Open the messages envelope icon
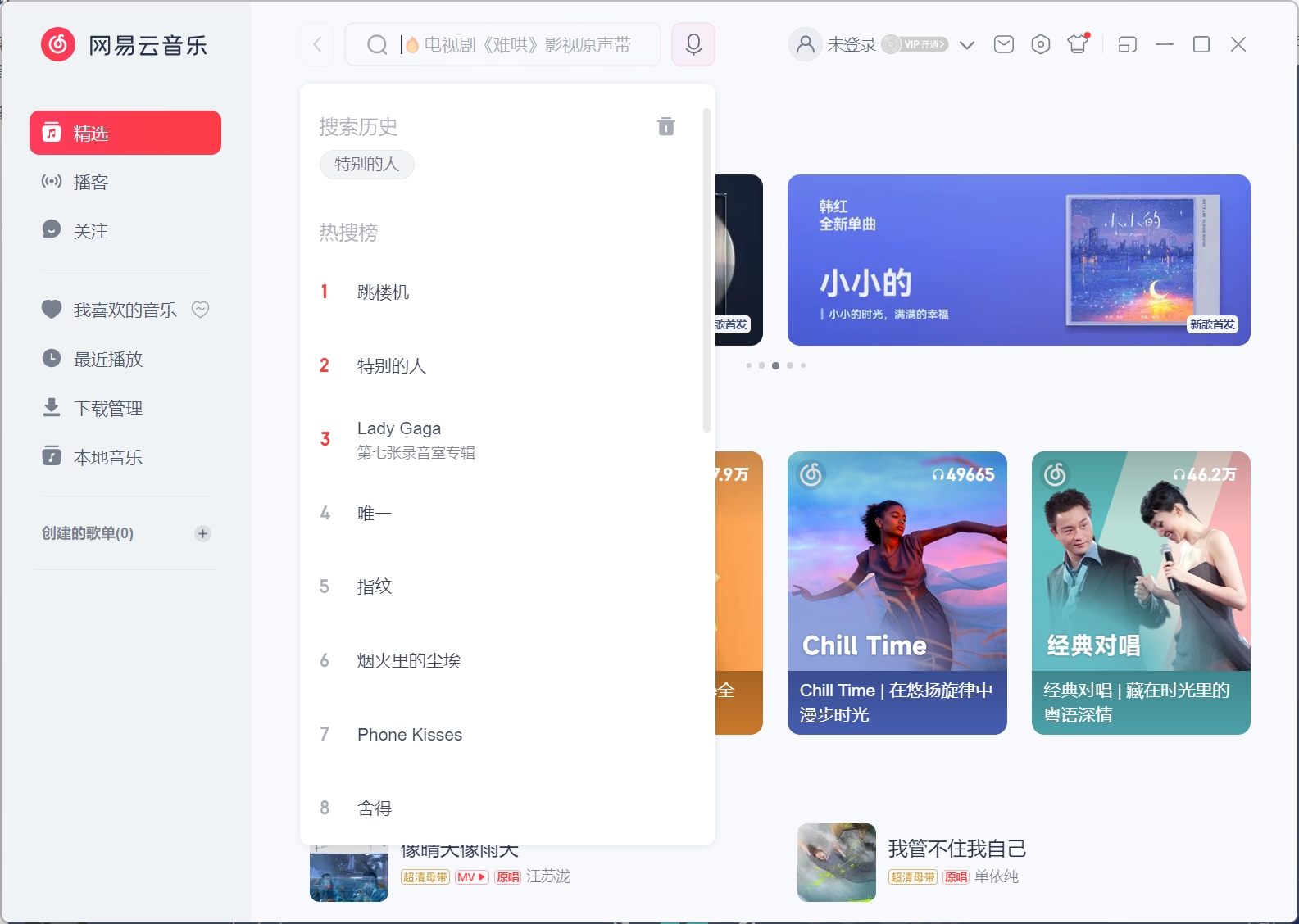This screenshot has width=1299, height=924. tap(1004, 44)
